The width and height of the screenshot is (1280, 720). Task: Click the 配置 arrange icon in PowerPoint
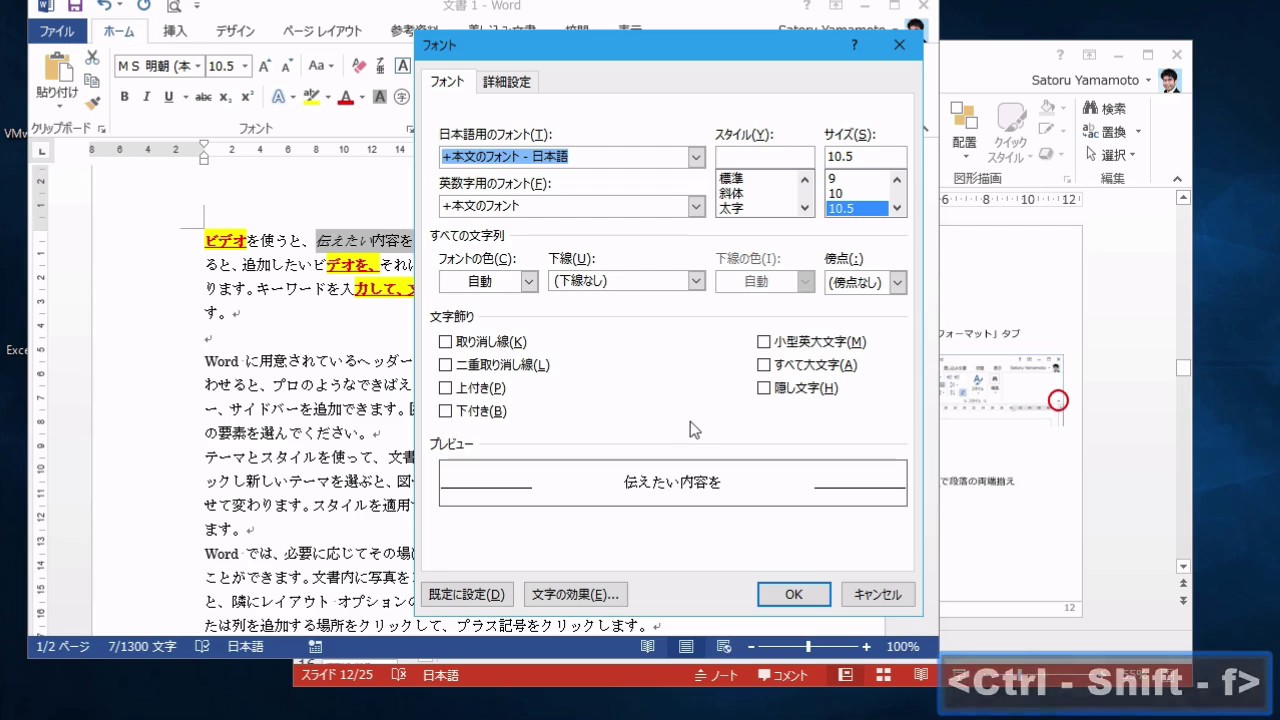964,116
